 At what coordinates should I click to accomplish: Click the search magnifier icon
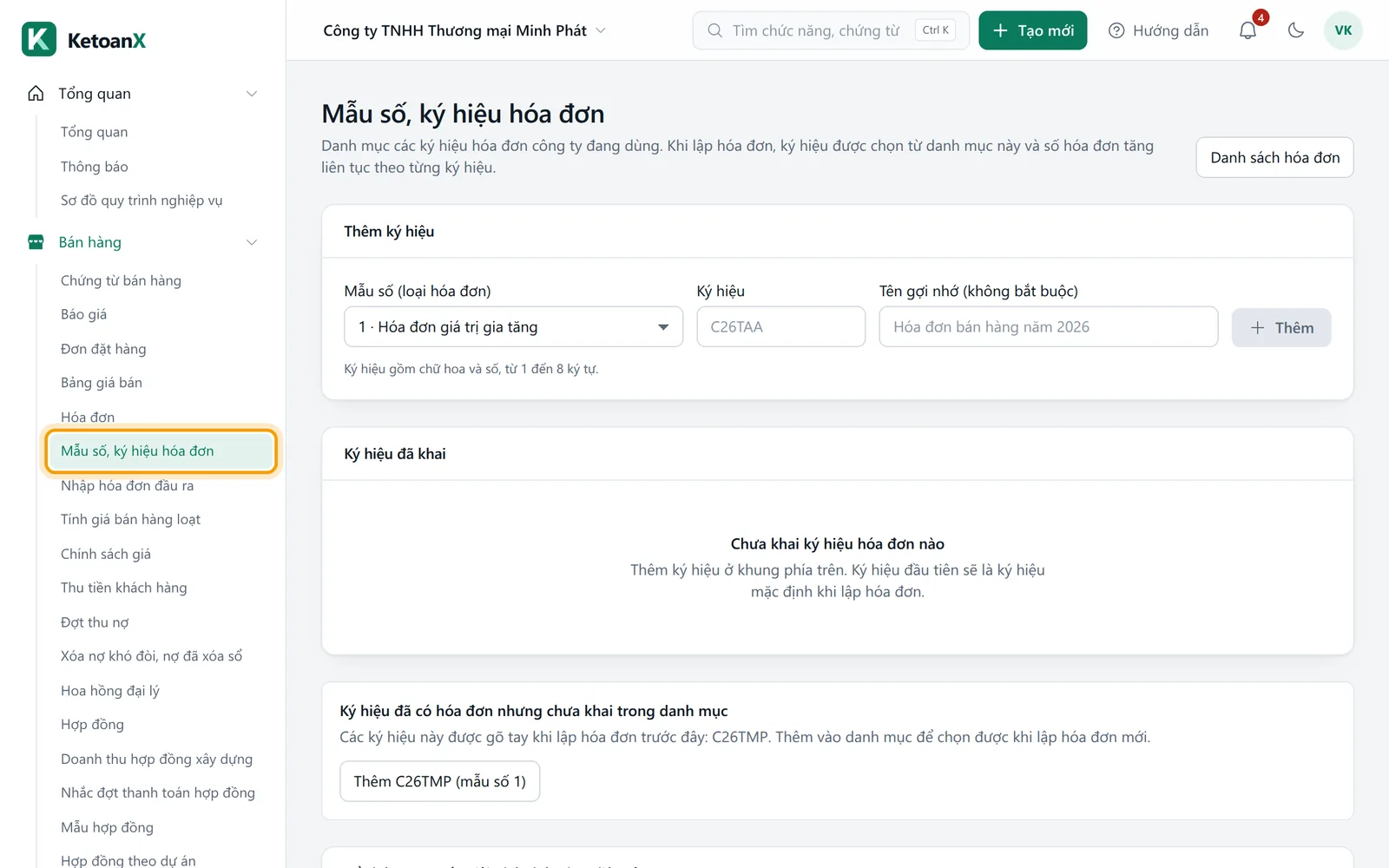tap(714, 30)
